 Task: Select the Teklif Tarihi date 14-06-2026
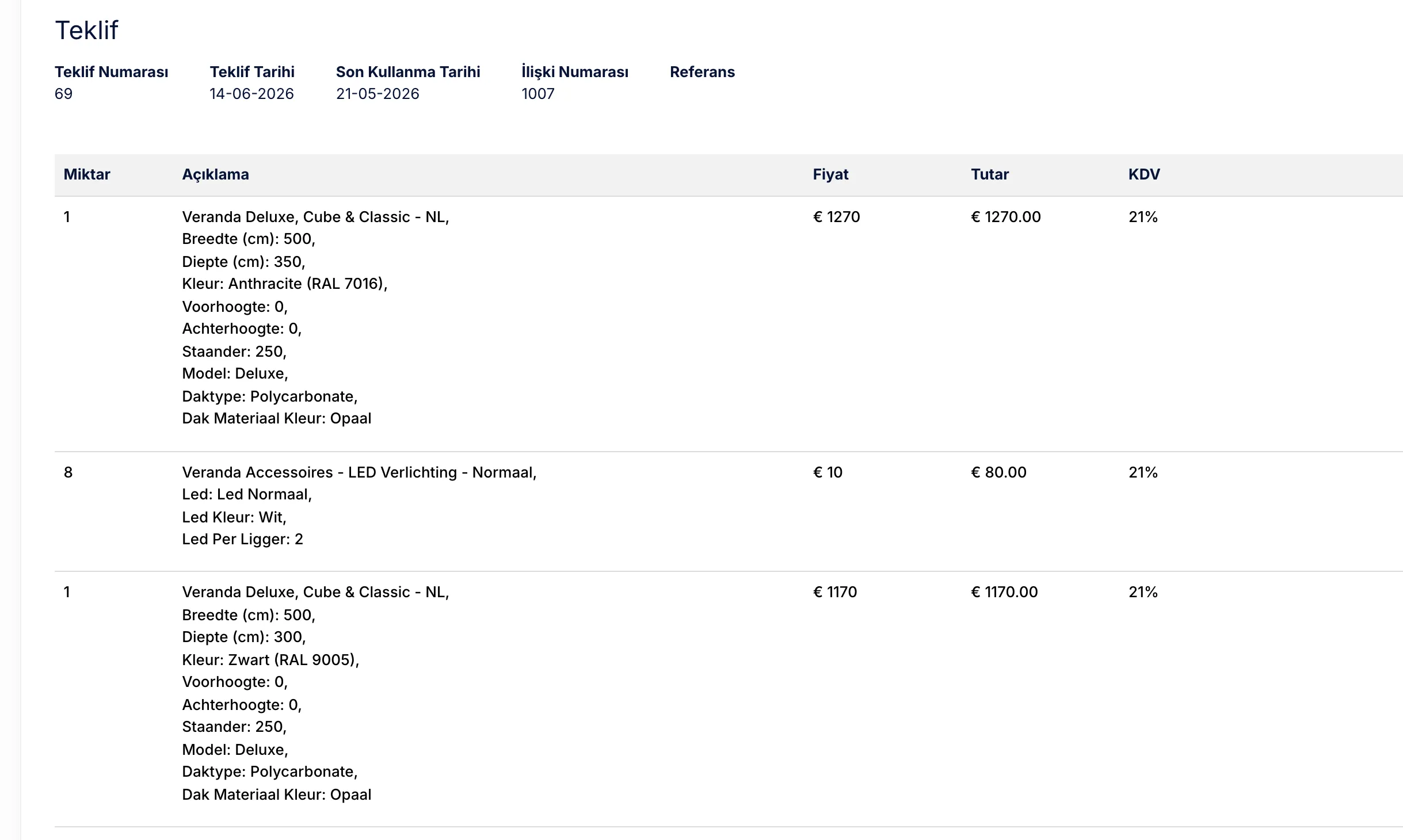click(x=251, y=94)
